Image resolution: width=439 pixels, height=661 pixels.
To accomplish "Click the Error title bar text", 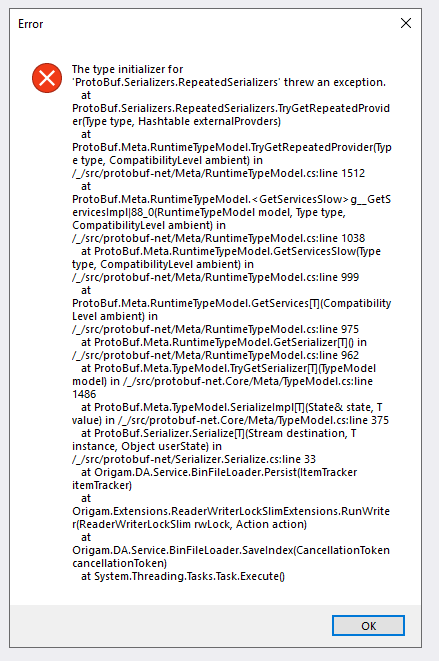I will (x=30, y=24).
